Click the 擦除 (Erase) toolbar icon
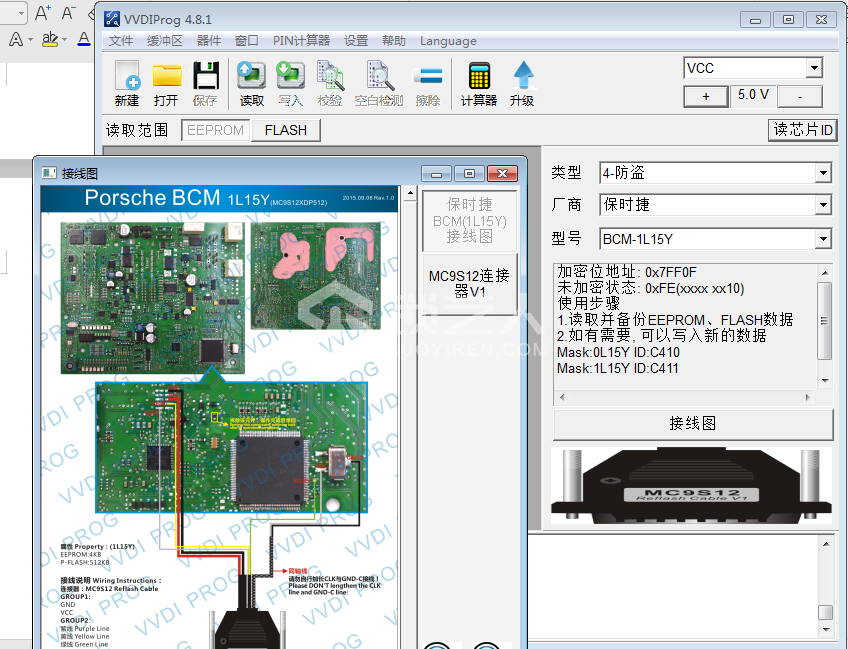The image size is (848, 649). [x=428, y=84]
